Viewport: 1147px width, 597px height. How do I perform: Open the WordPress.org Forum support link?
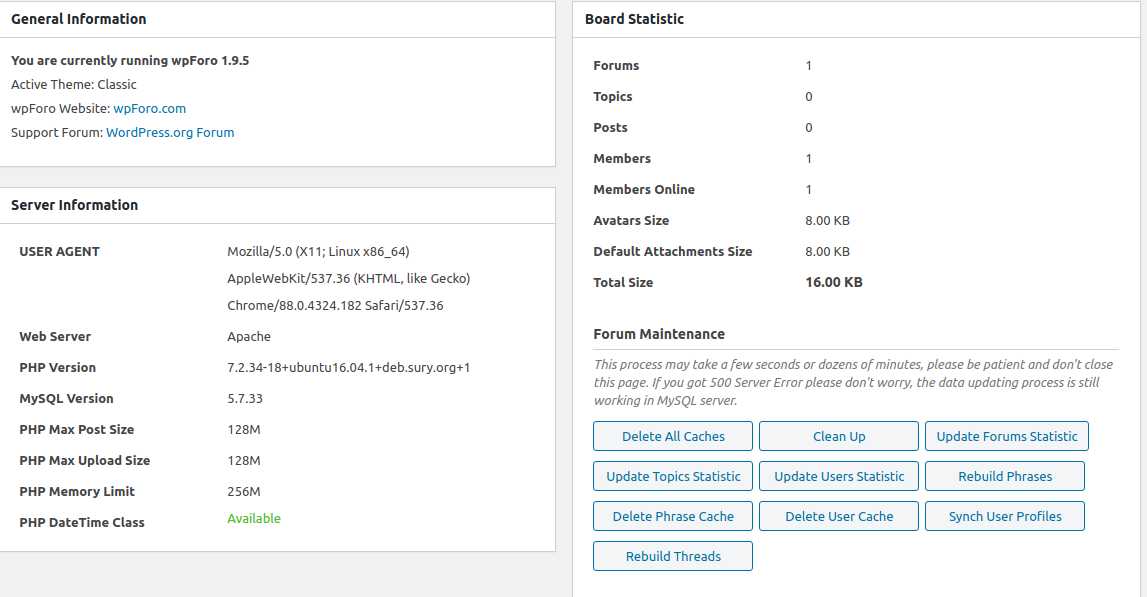[170, 132]
